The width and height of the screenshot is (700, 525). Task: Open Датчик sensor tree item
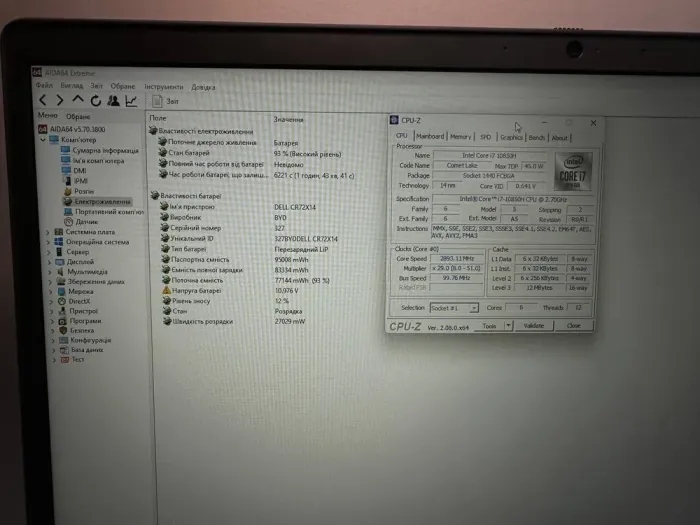click(x=87, y=222)
